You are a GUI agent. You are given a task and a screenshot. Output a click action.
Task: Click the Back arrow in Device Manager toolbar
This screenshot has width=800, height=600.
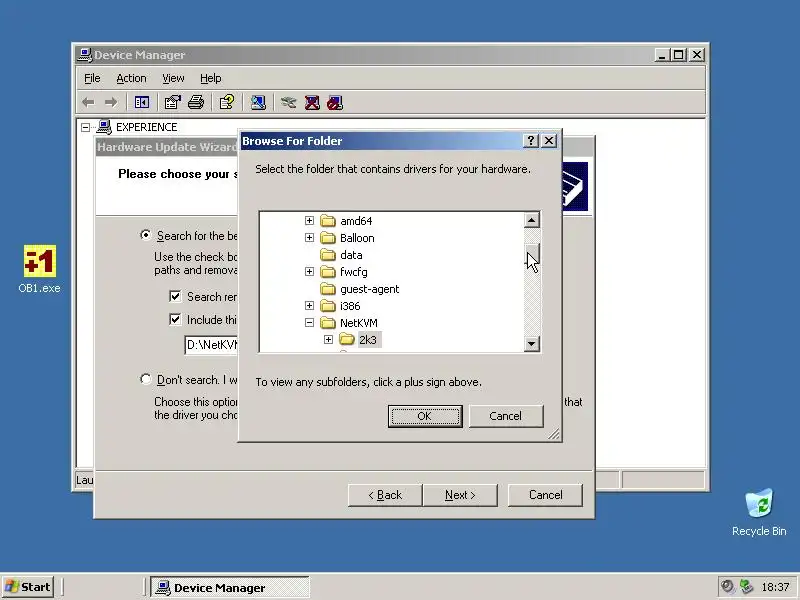(88, 103)
